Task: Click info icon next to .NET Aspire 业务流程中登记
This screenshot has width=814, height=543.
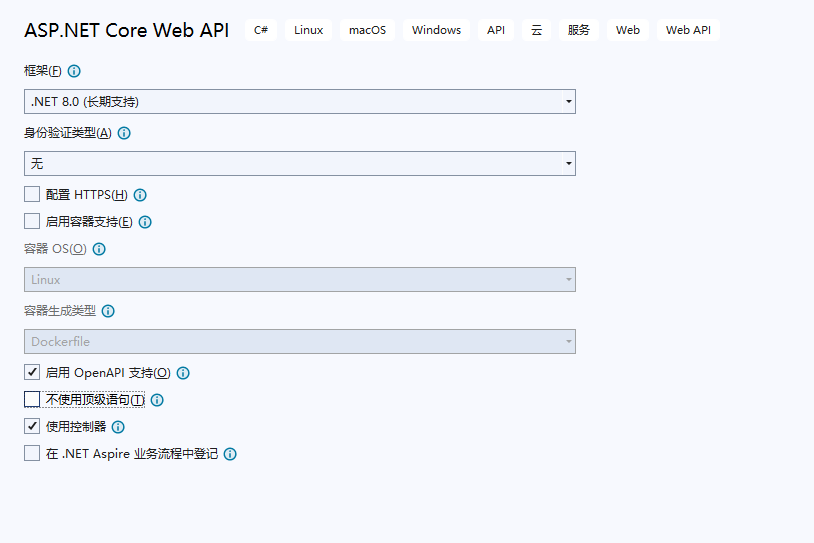Action: pos(230,454)
